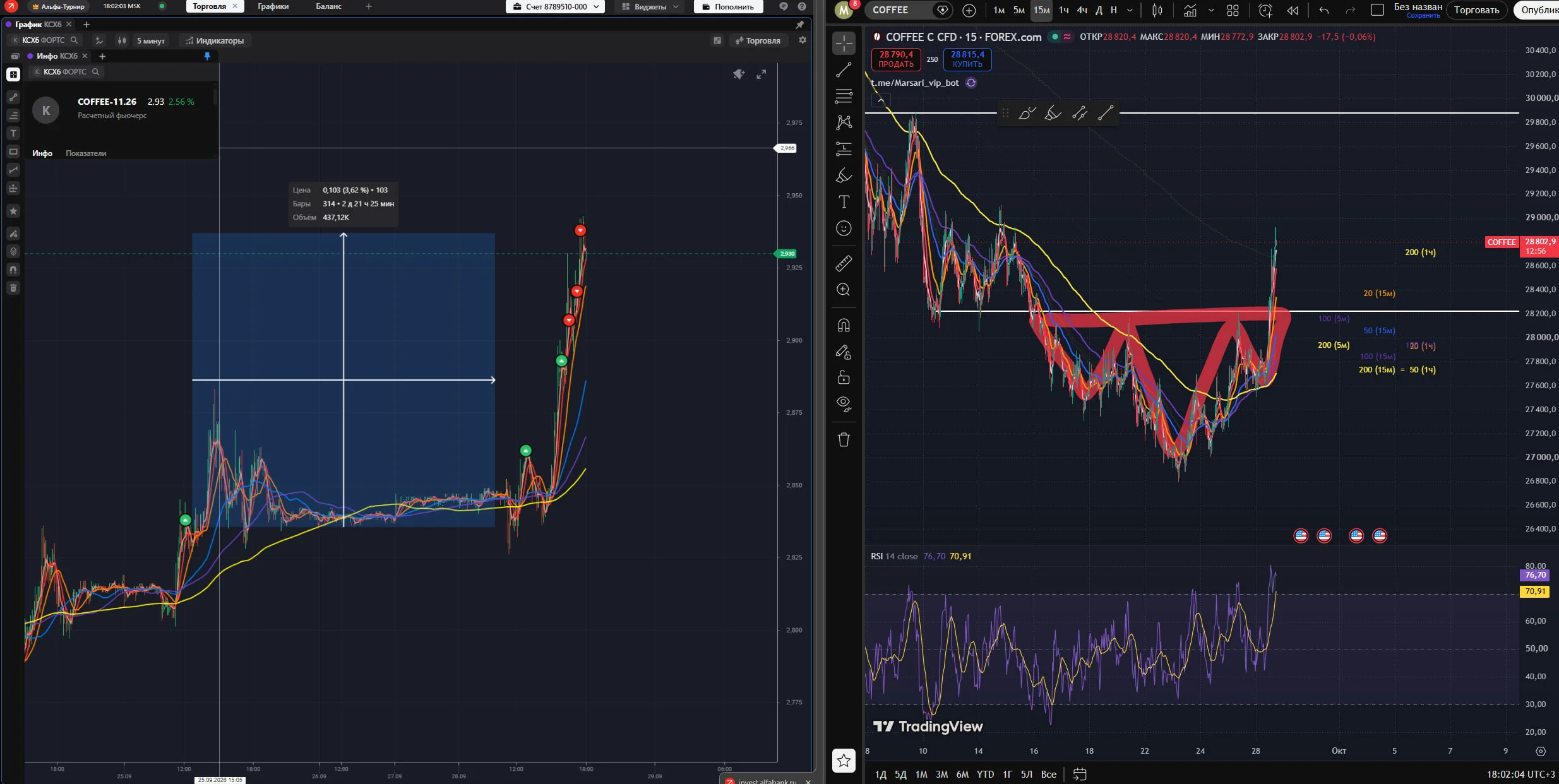The height and width of the screenshot is (784, 1559).
Task: Switch to the Баланс tab
Action: [328, 6]
